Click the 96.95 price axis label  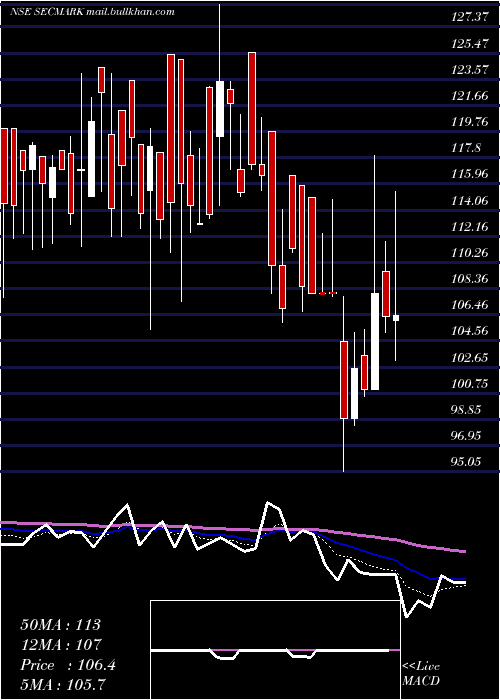[468, 436]
